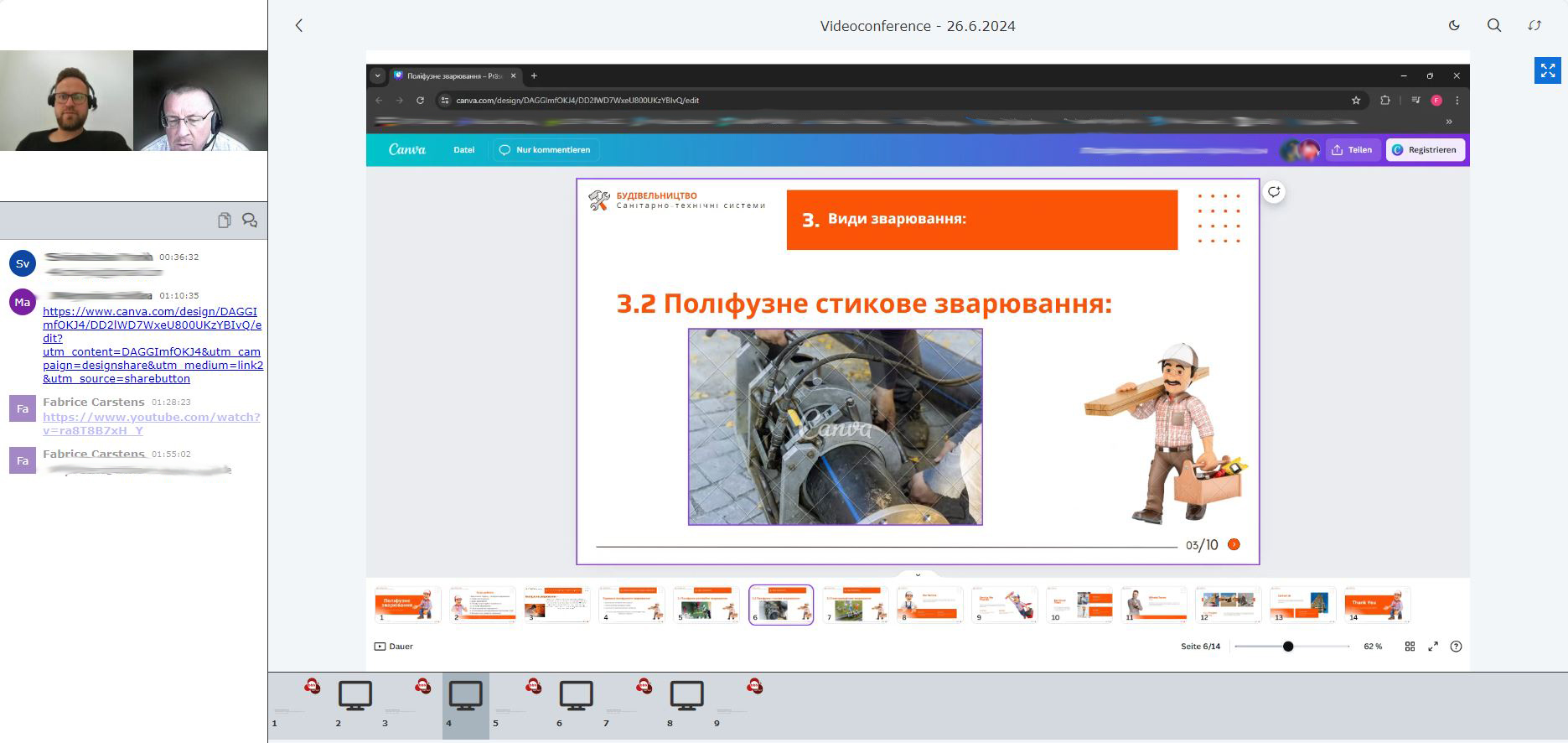The width and height of the screenshot is (1568, 743).
Task: Click the swap layout arrows icon
Action: [1534, 26]
